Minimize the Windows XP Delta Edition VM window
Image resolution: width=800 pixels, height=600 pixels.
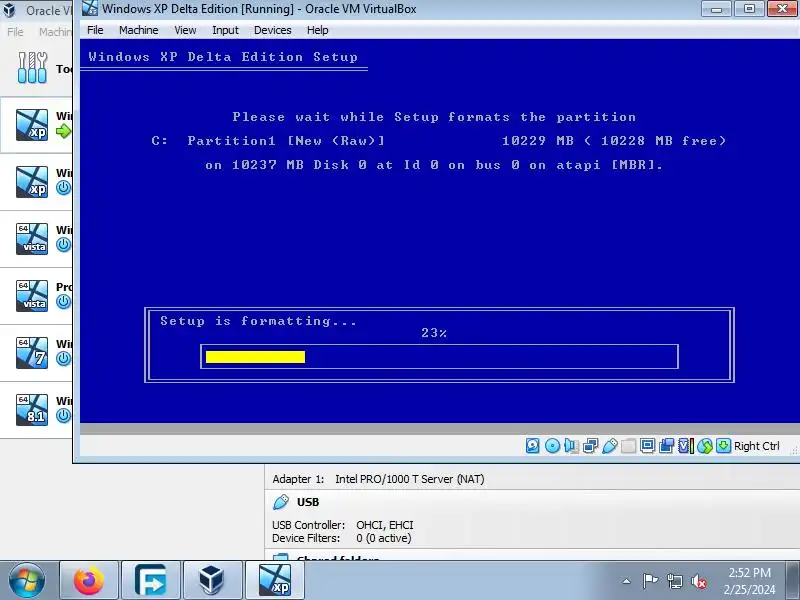716,9
